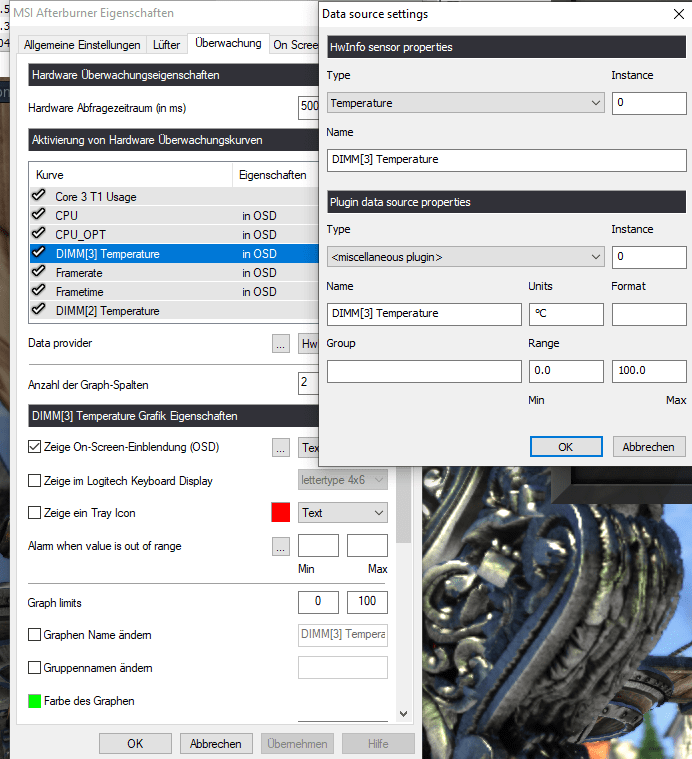
Task: Click the Kurve column header
Action: (131, 175)
